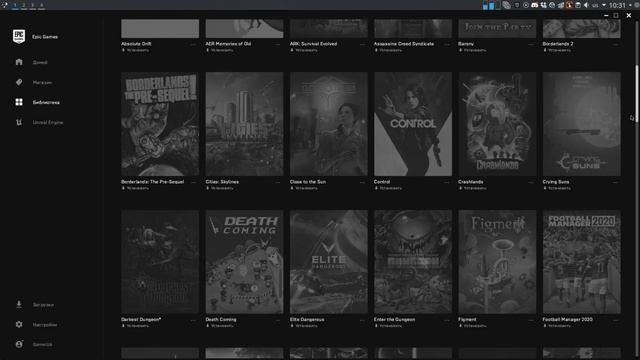
Task: Open the Crashlands game cover
Action: click(x=497, y=124)
